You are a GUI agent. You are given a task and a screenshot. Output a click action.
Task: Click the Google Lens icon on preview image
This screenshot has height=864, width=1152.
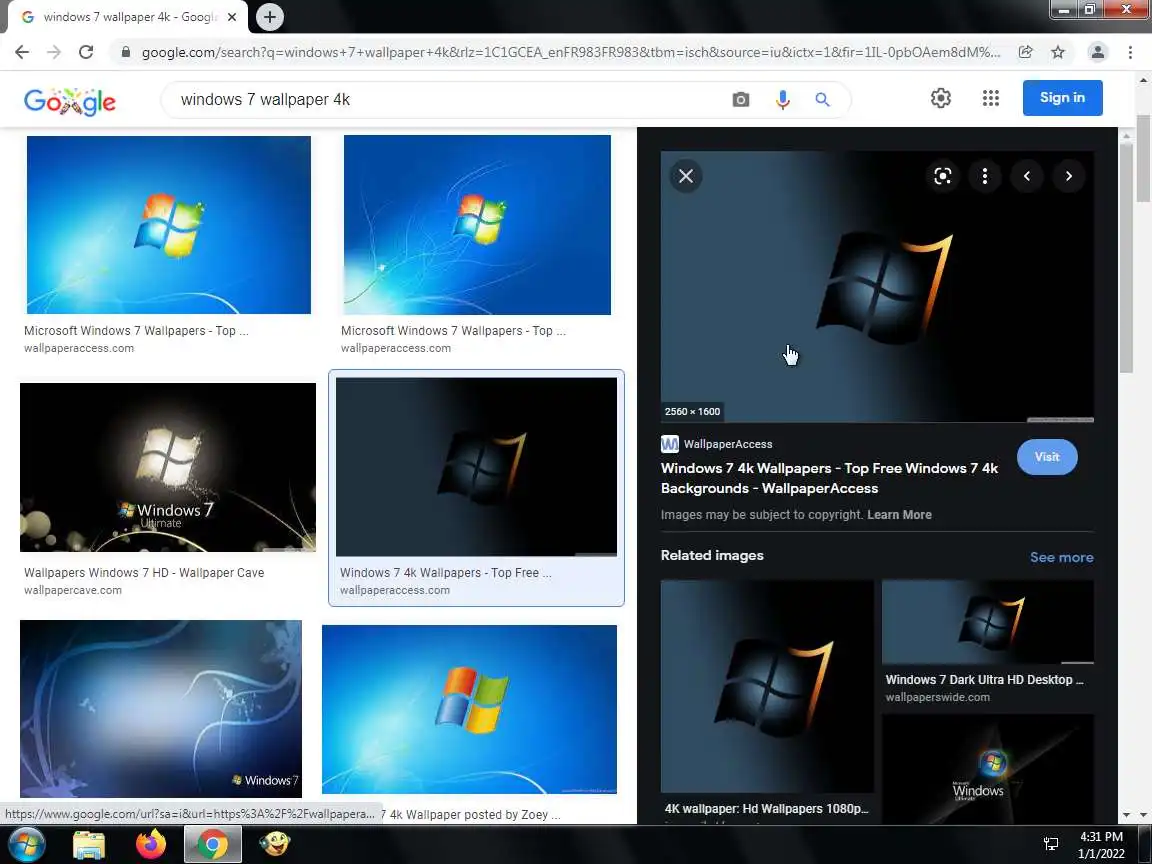[x=943, y=176]
